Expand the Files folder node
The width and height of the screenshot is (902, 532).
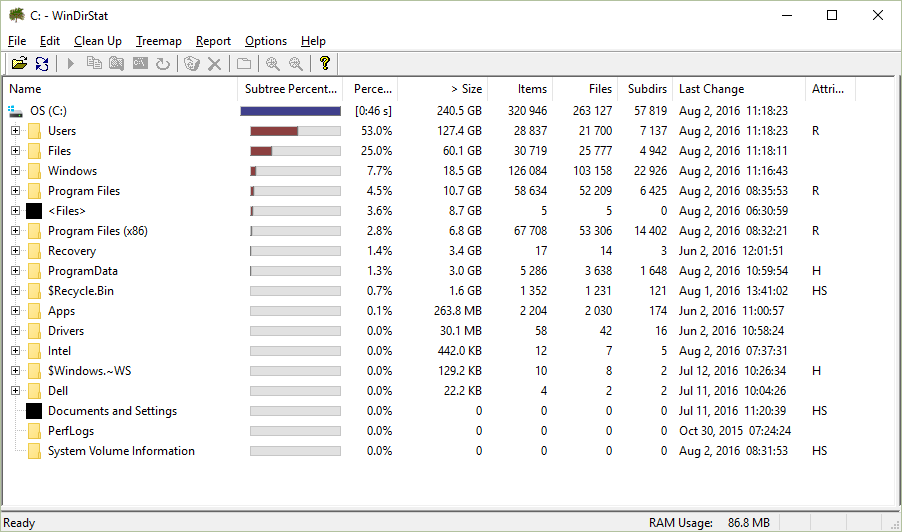pos(16,151)
